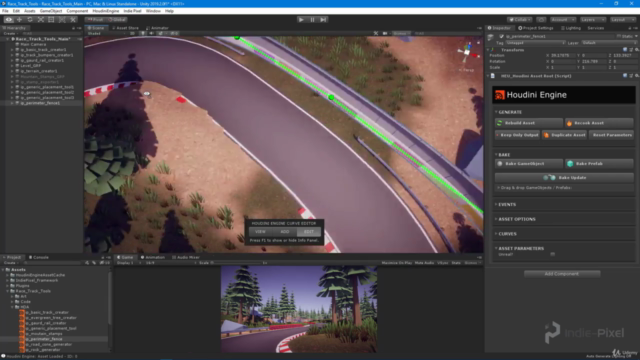640x360 pixels.
Task: Open the Shaded draw mode dropdown
Action: point(106,33)
